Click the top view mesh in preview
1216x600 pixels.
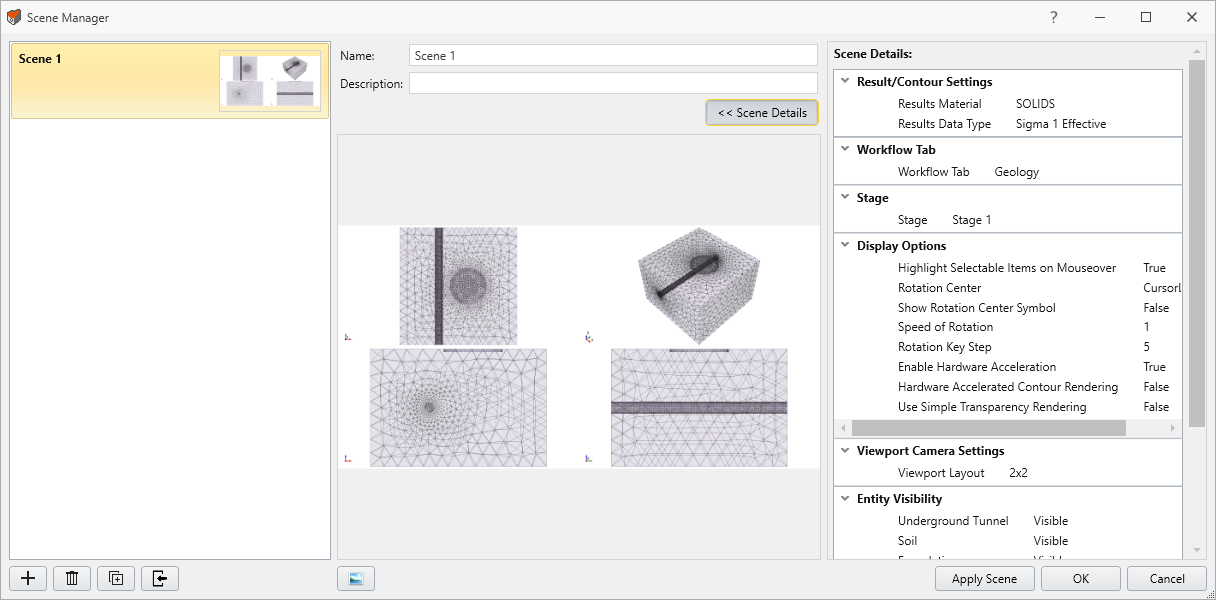458,286
